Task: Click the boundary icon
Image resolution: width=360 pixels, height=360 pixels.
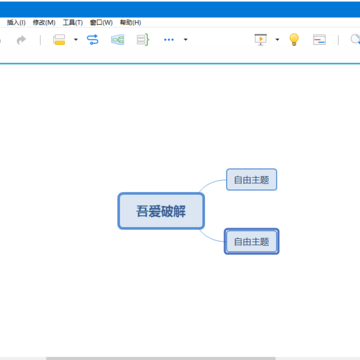Action: (117, 40)
